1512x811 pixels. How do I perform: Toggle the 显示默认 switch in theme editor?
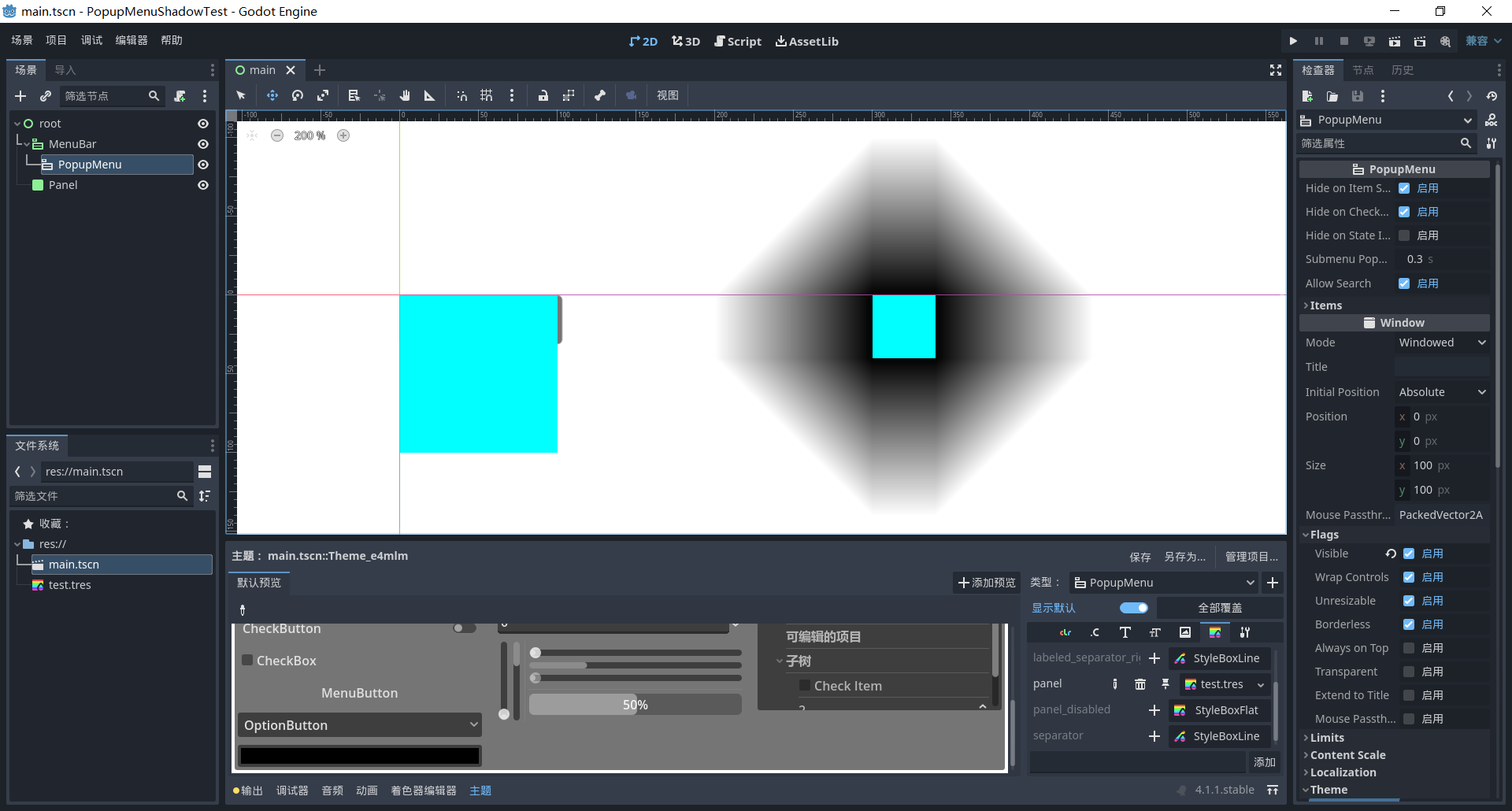[x=1134, y=608]
